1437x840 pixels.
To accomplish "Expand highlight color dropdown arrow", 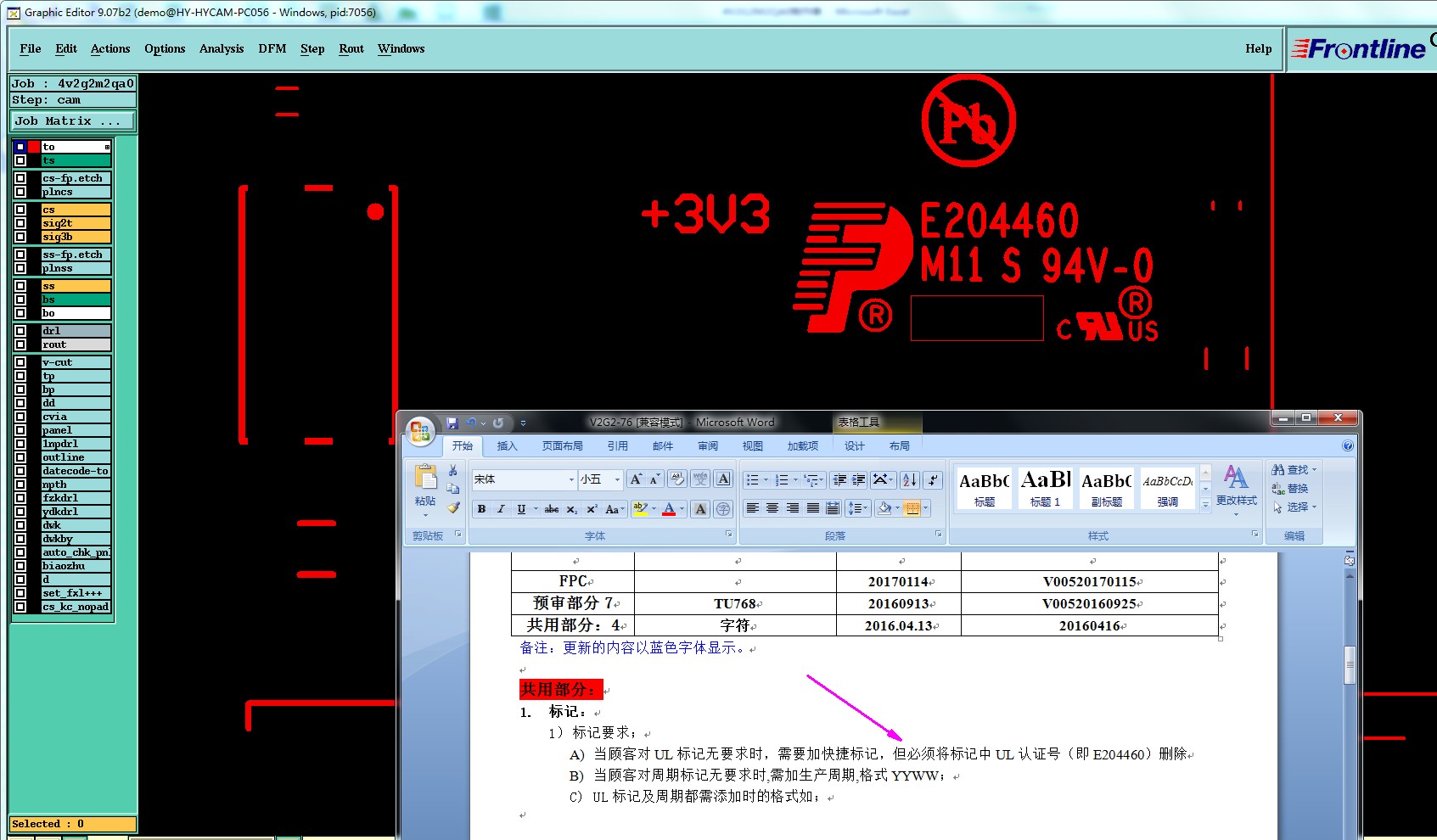I will [x=654, y=509].
